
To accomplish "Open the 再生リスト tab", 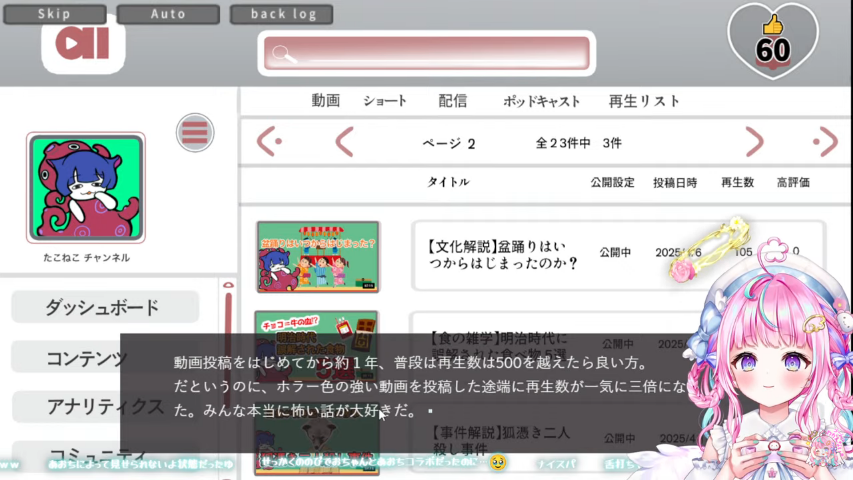I will [x=644, y=101].
